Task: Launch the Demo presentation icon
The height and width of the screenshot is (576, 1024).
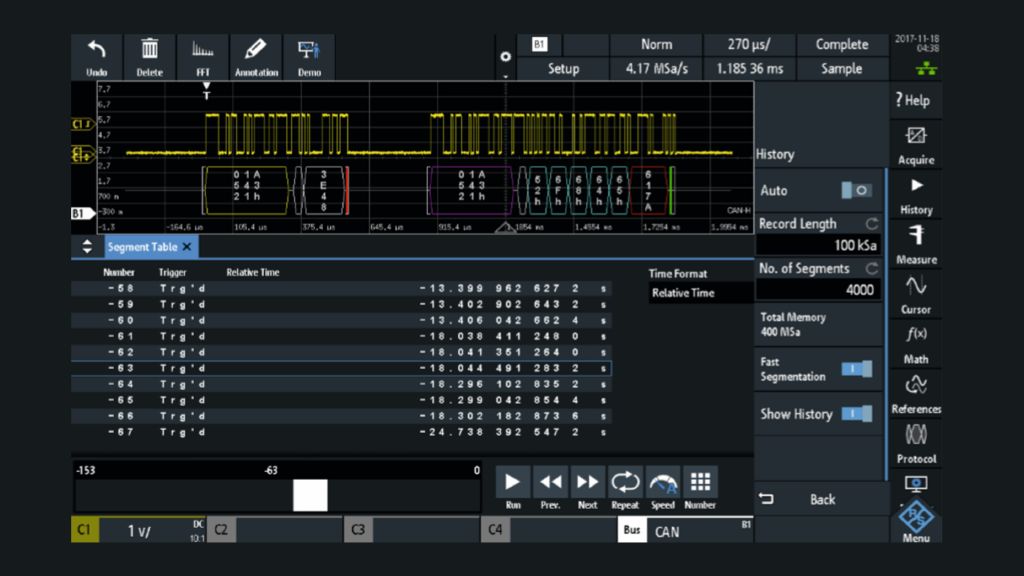Action: 308,56
